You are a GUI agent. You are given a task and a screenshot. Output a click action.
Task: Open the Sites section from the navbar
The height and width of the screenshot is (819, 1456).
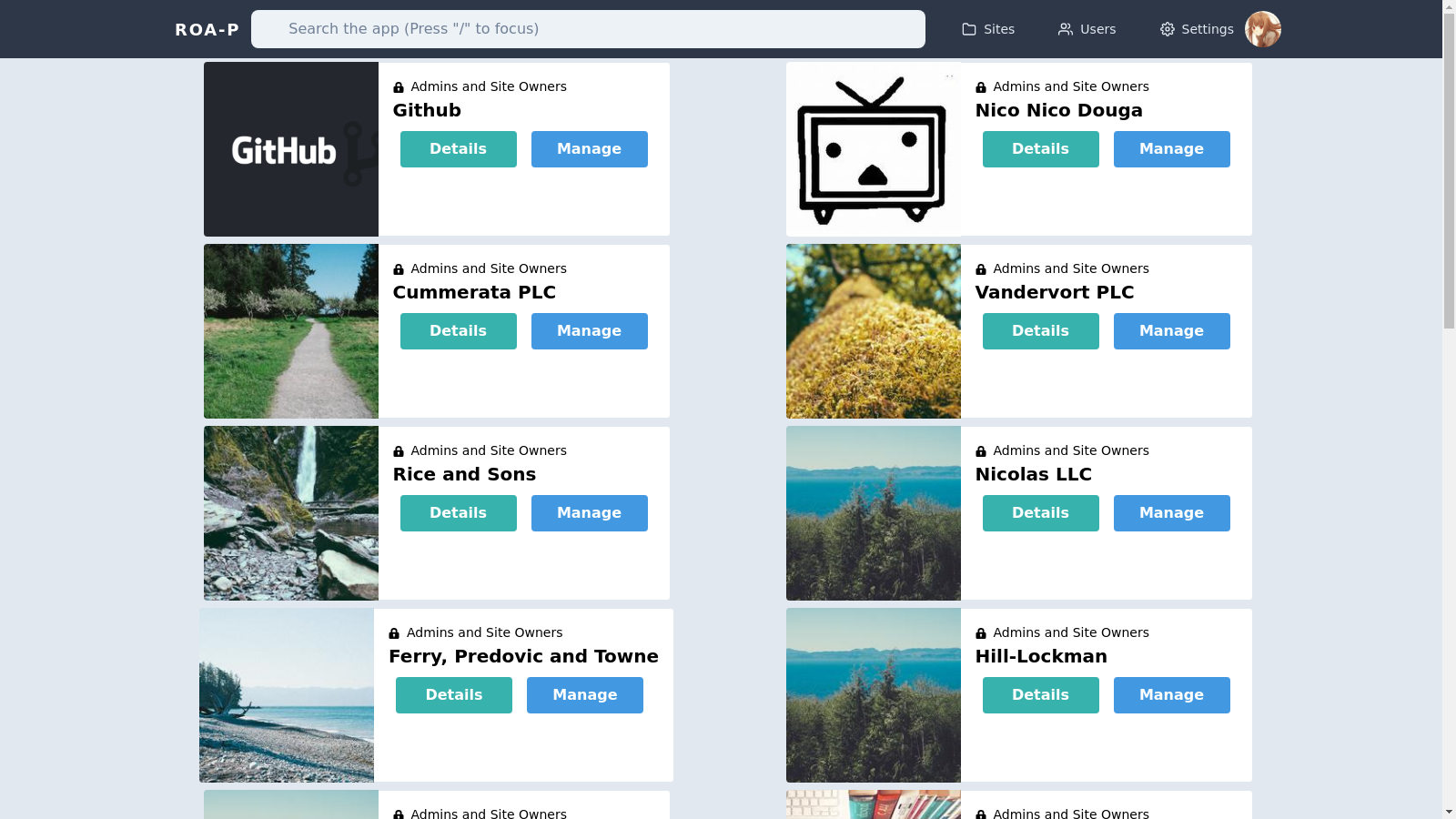point(988,29)
